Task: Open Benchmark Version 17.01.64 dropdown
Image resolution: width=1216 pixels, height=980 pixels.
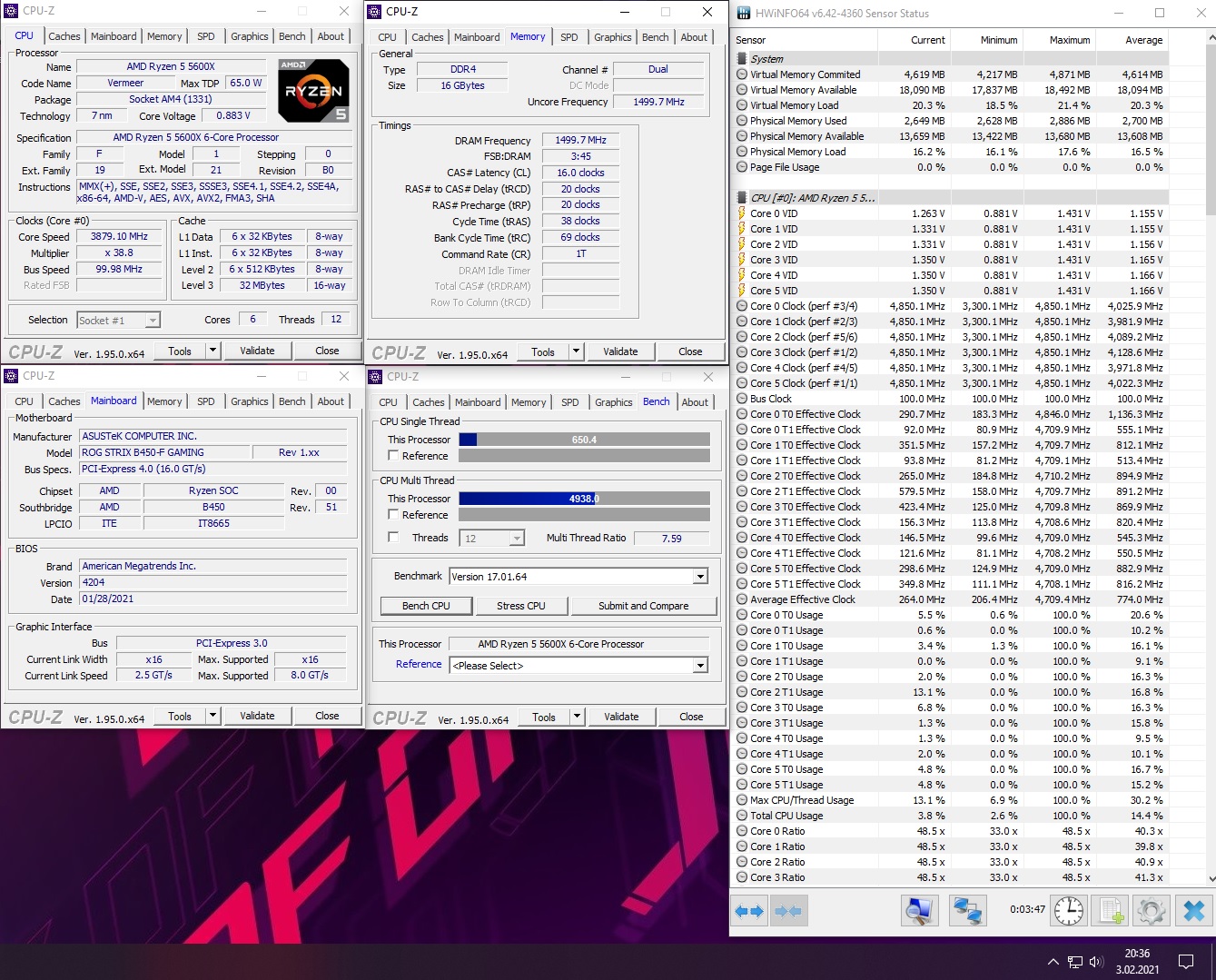Action: pyautogui.click(x=578, y=577)
